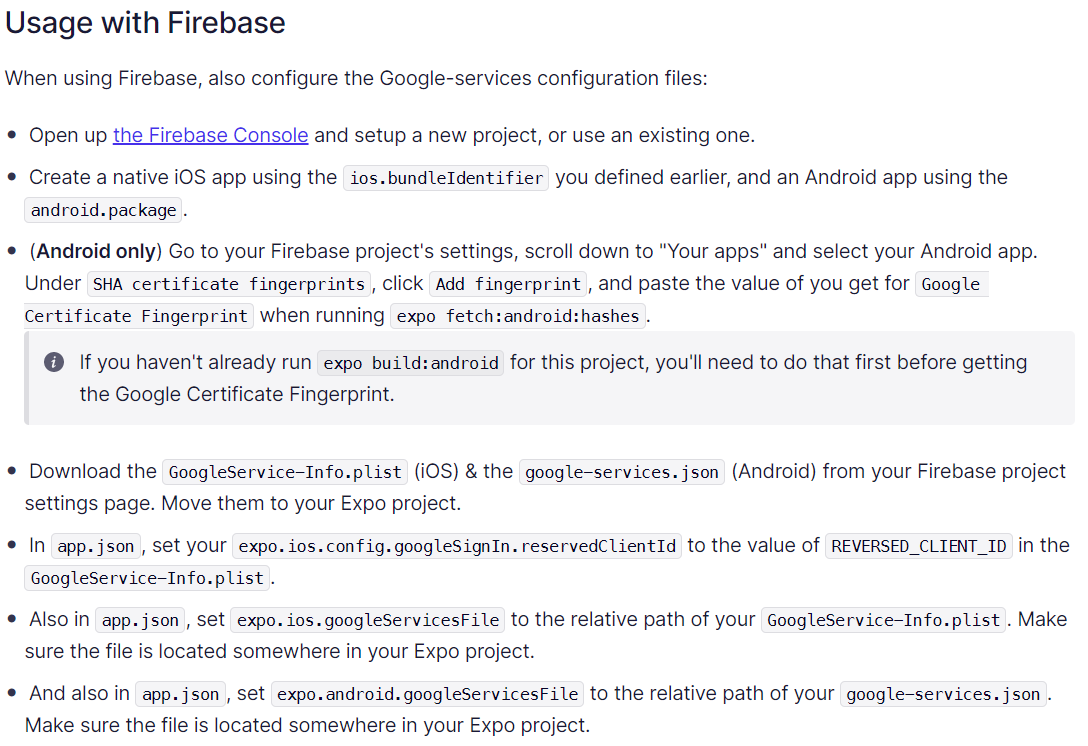The width and height of the screenshot is (1088, 746).
Task: Click app.json in the REVERSED_CLIENT_ID bullet
Action: 96,547
